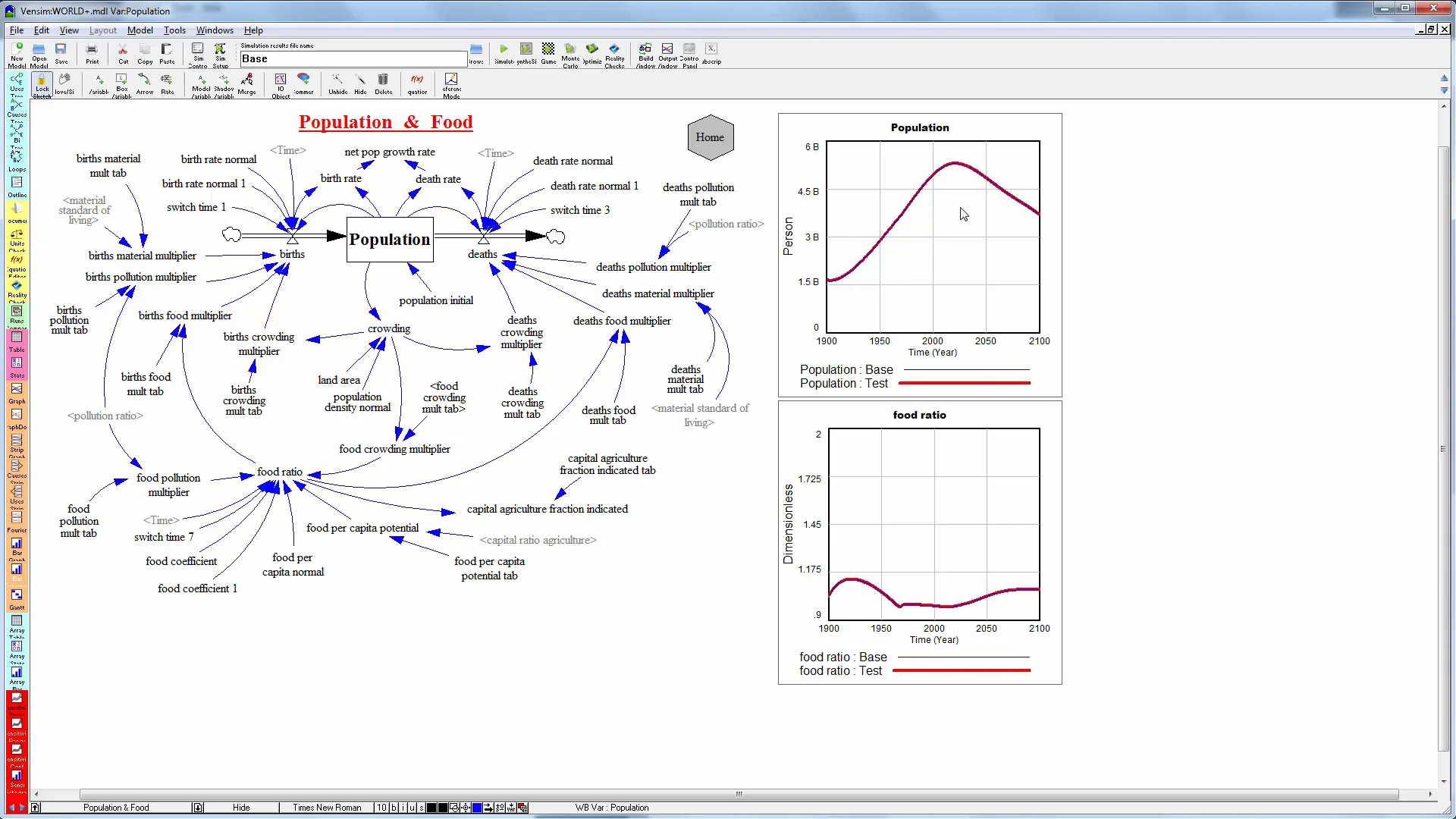
Task: Open the Equation Editor
Action: [x=417, y=83]
